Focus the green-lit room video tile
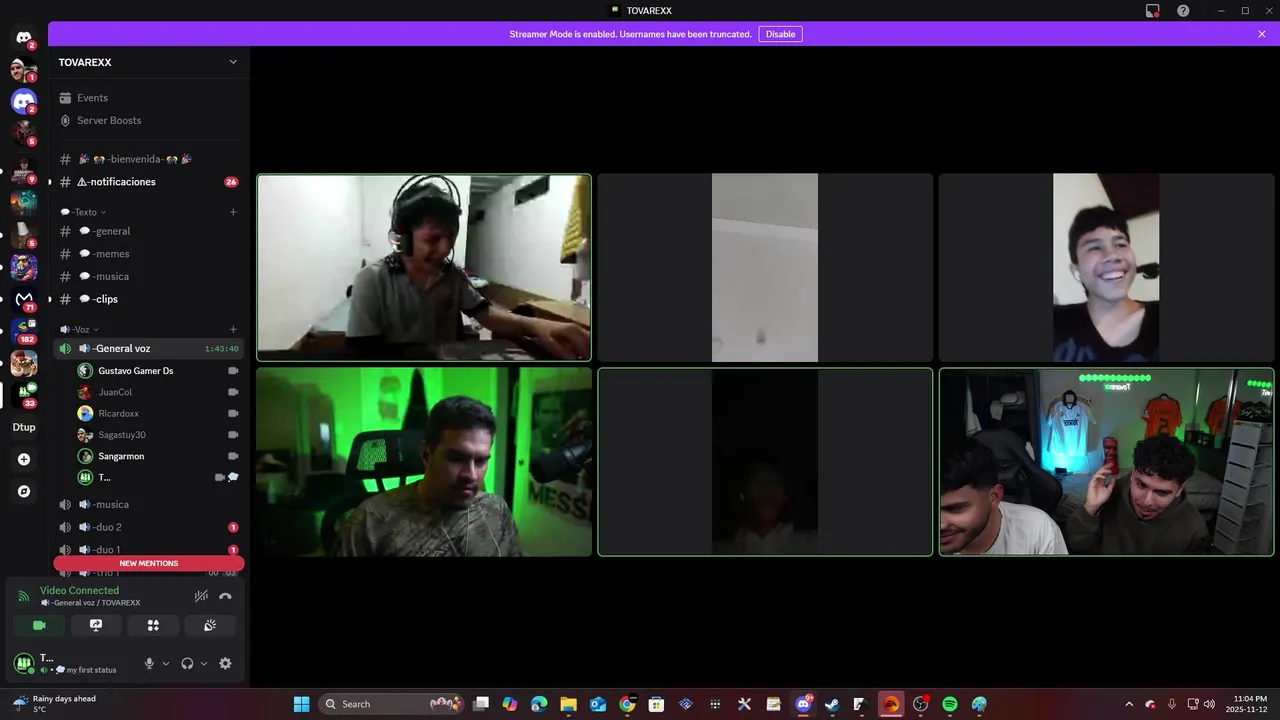This screenshot has width=1280, height=720. pyautogui.click(x=424, y=462)
